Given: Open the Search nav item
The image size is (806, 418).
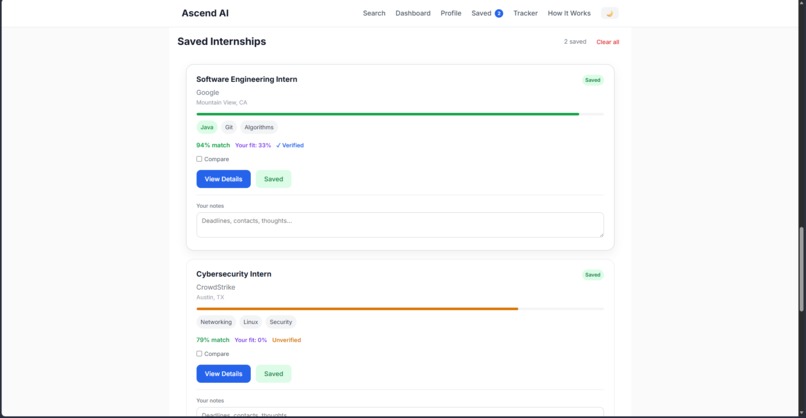Looking at the screenshot, I should click(x=374, y=13).
